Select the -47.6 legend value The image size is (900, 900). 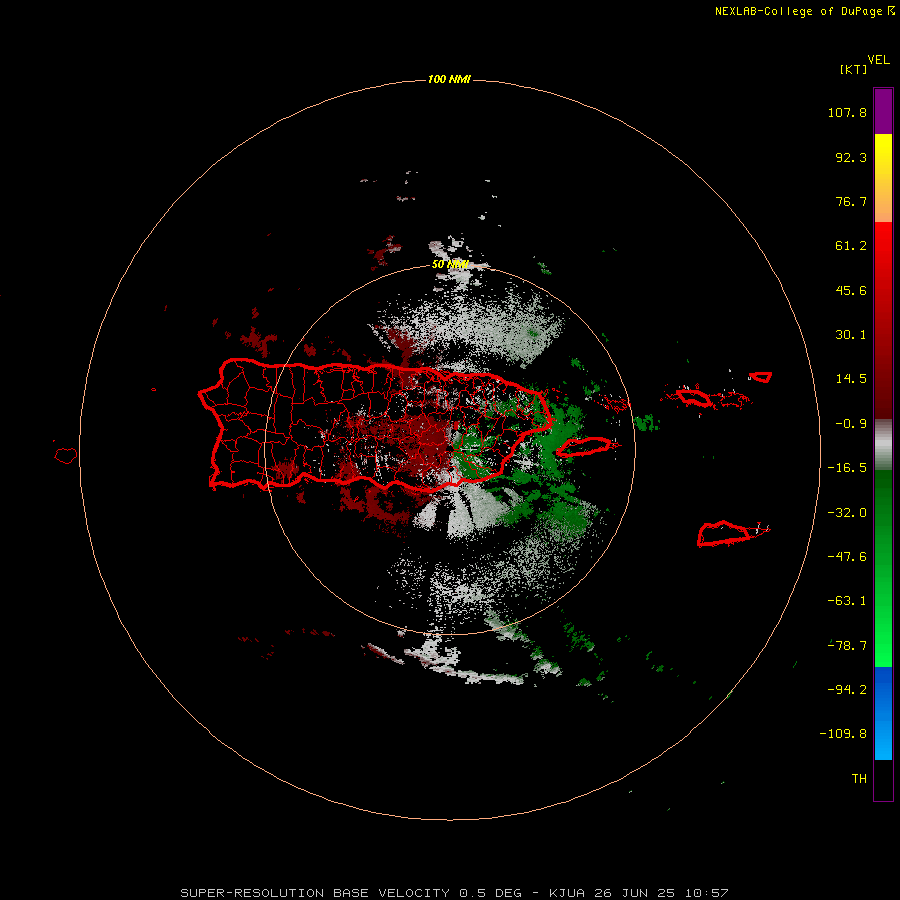click(847, 557)
